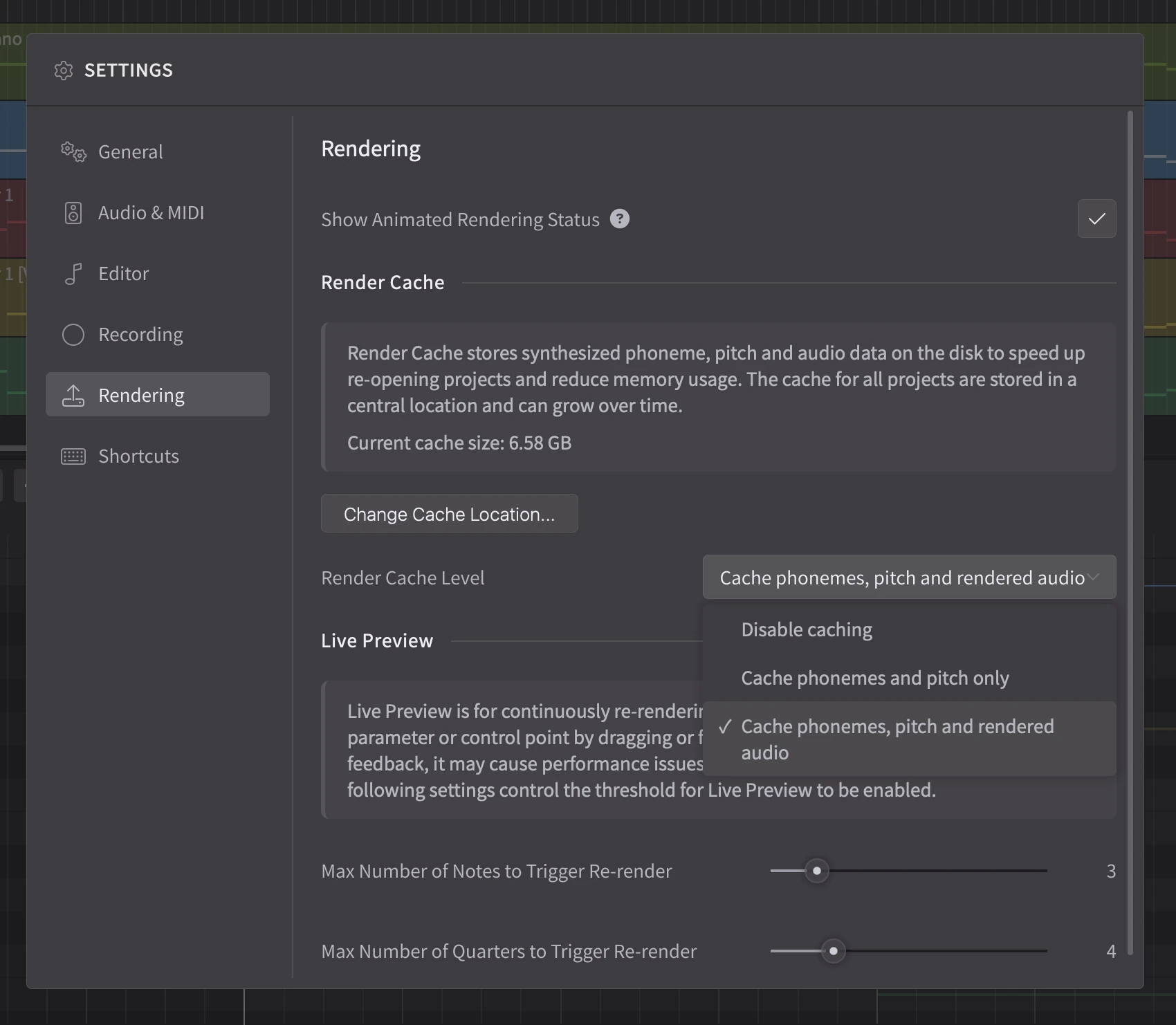
Task: Choose the Disable caching option
Action: point(807,629)
